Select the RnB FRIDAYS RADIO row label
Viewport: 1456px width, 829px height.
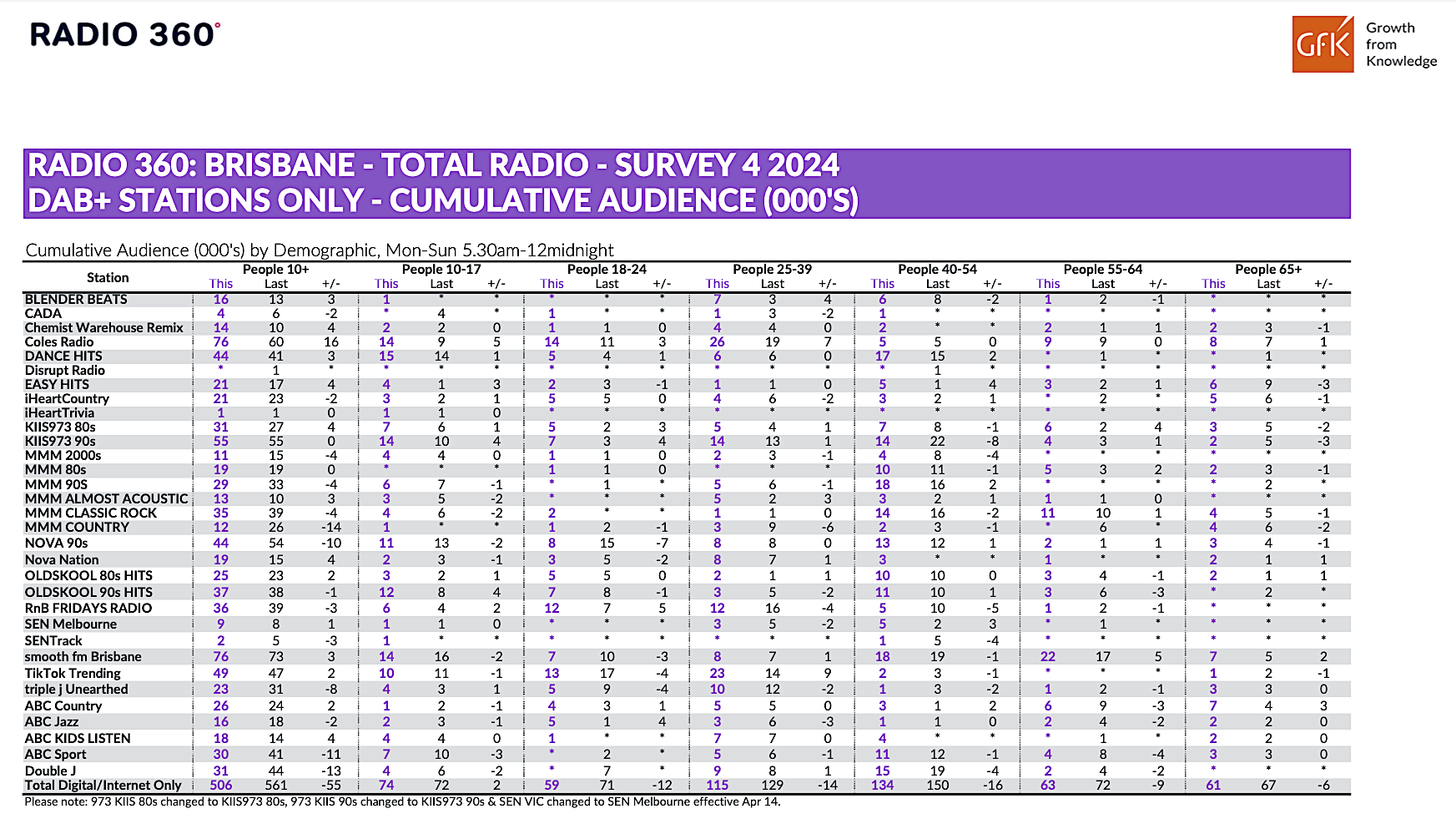tap(88, 608)
